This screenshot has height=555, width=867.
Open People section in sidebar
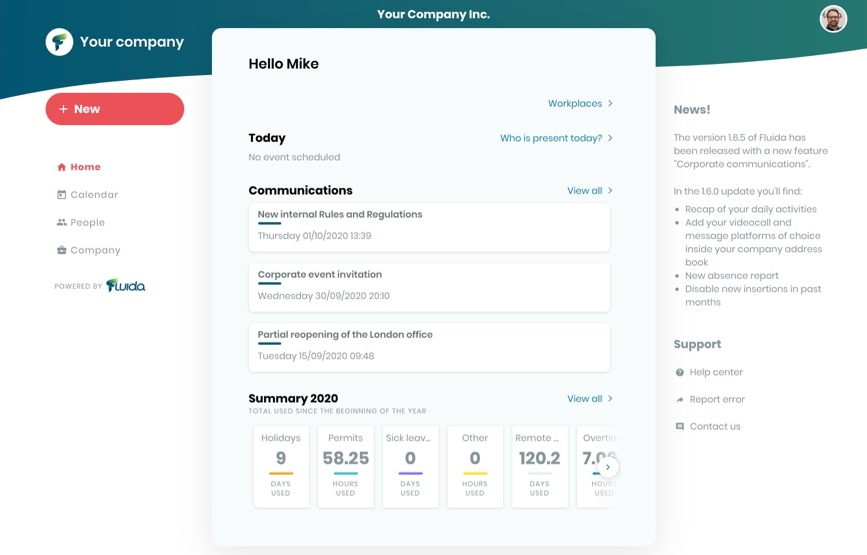[81, 222]
